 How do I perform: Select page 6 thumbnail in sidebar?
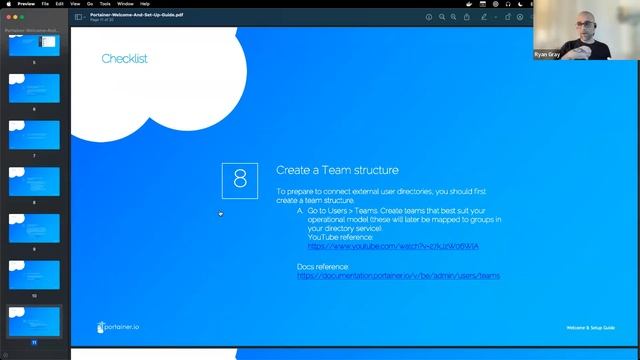(34, 88)
